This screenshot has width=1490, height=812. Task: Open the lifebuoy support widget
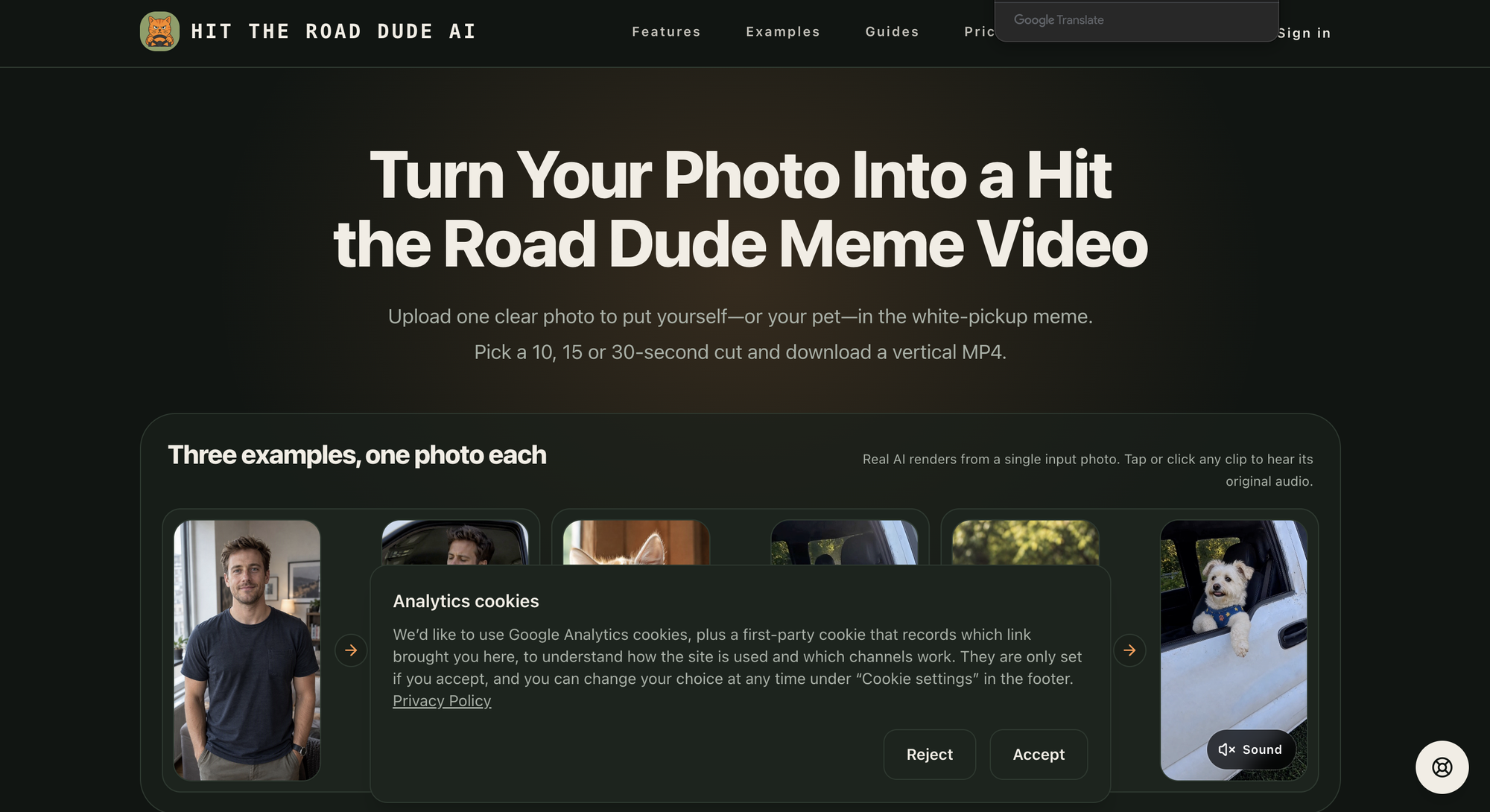[x=1442, y=767]
